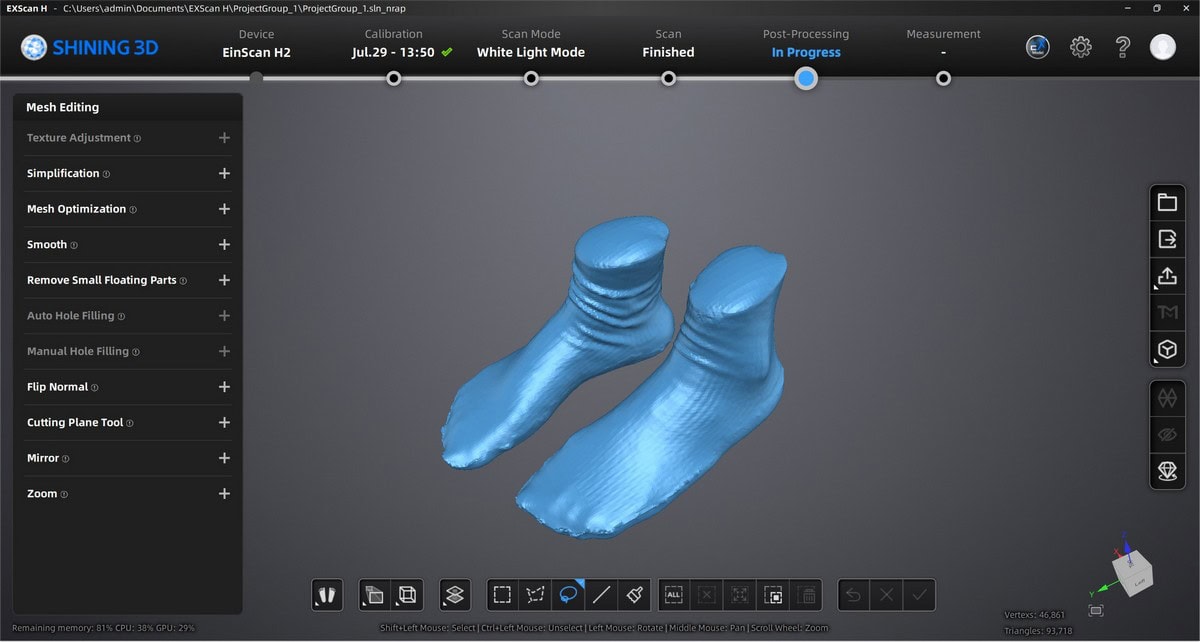The width and height of the screenshot is (1200, 642).
Task: Click the Post-Processing progress marker
Action: (806, 78)
